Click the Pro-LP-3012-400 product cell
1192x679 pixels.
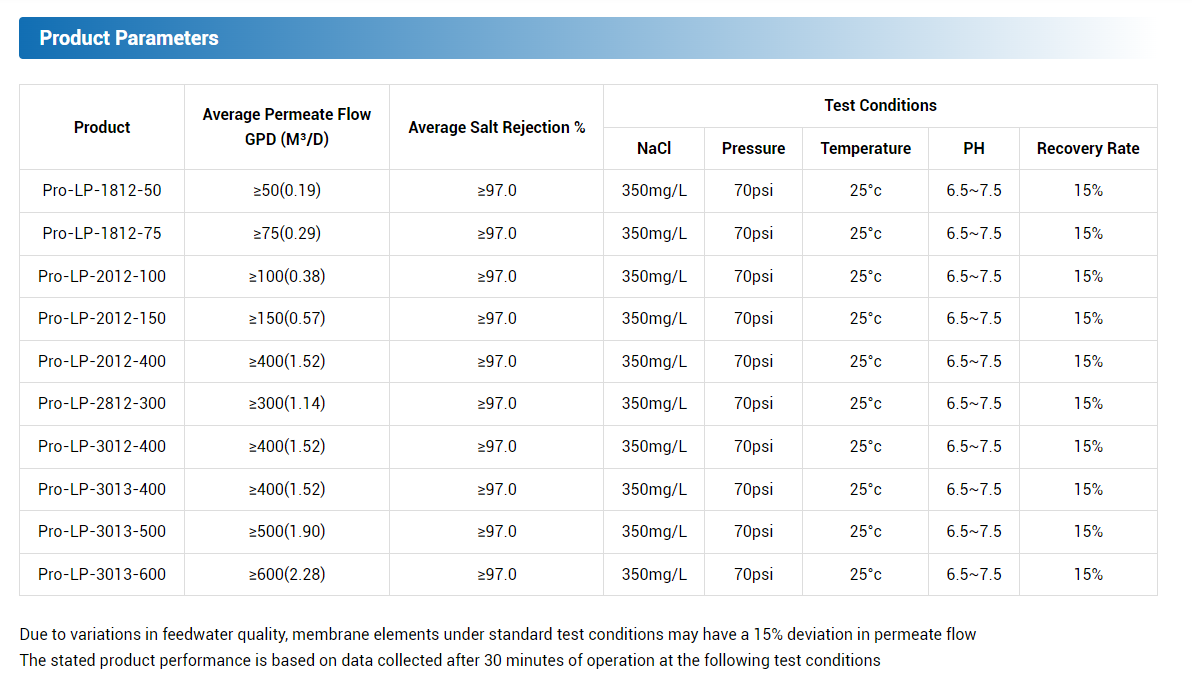click(102, 446)
